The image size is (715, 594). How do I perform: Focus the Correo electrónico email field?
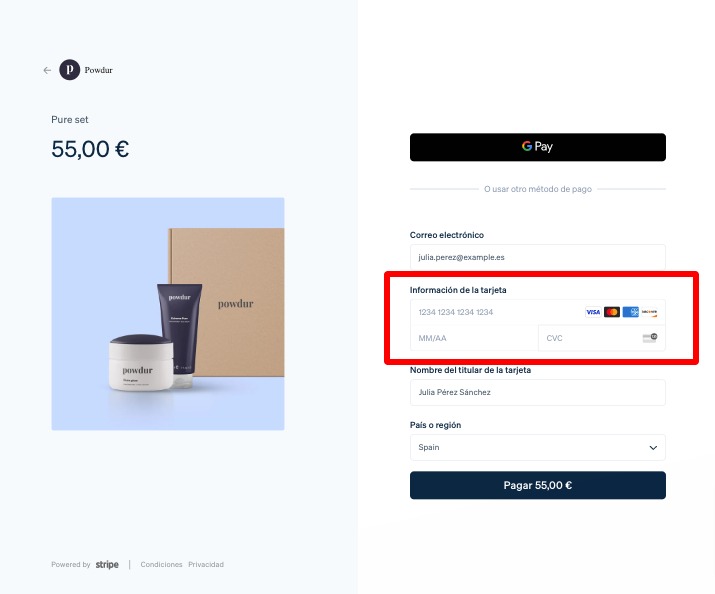pos(538,258)
